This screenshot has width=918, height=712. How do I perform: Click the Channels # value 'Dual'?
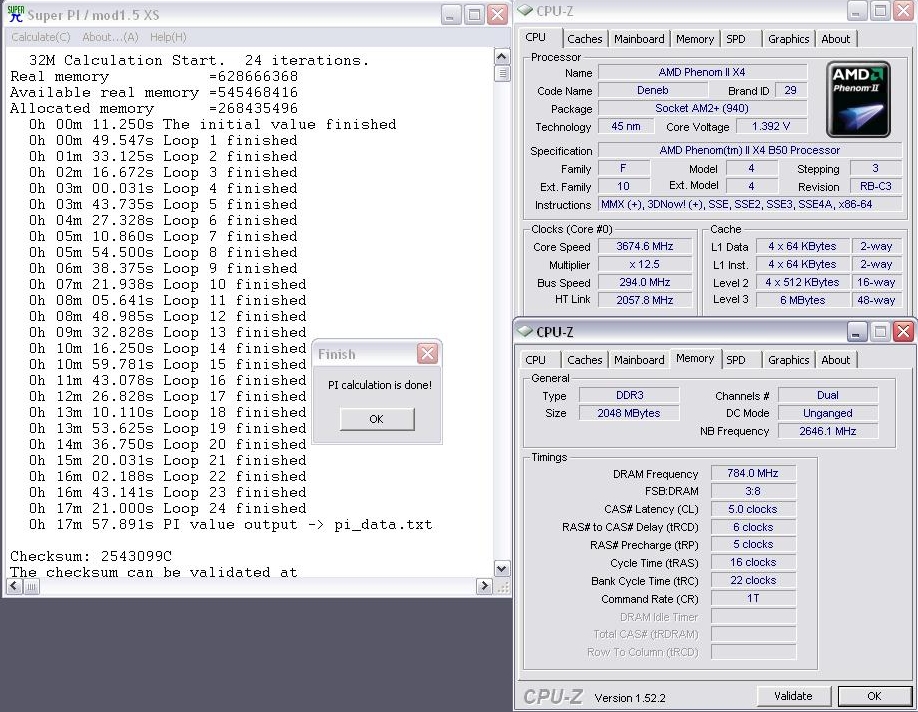828,395
